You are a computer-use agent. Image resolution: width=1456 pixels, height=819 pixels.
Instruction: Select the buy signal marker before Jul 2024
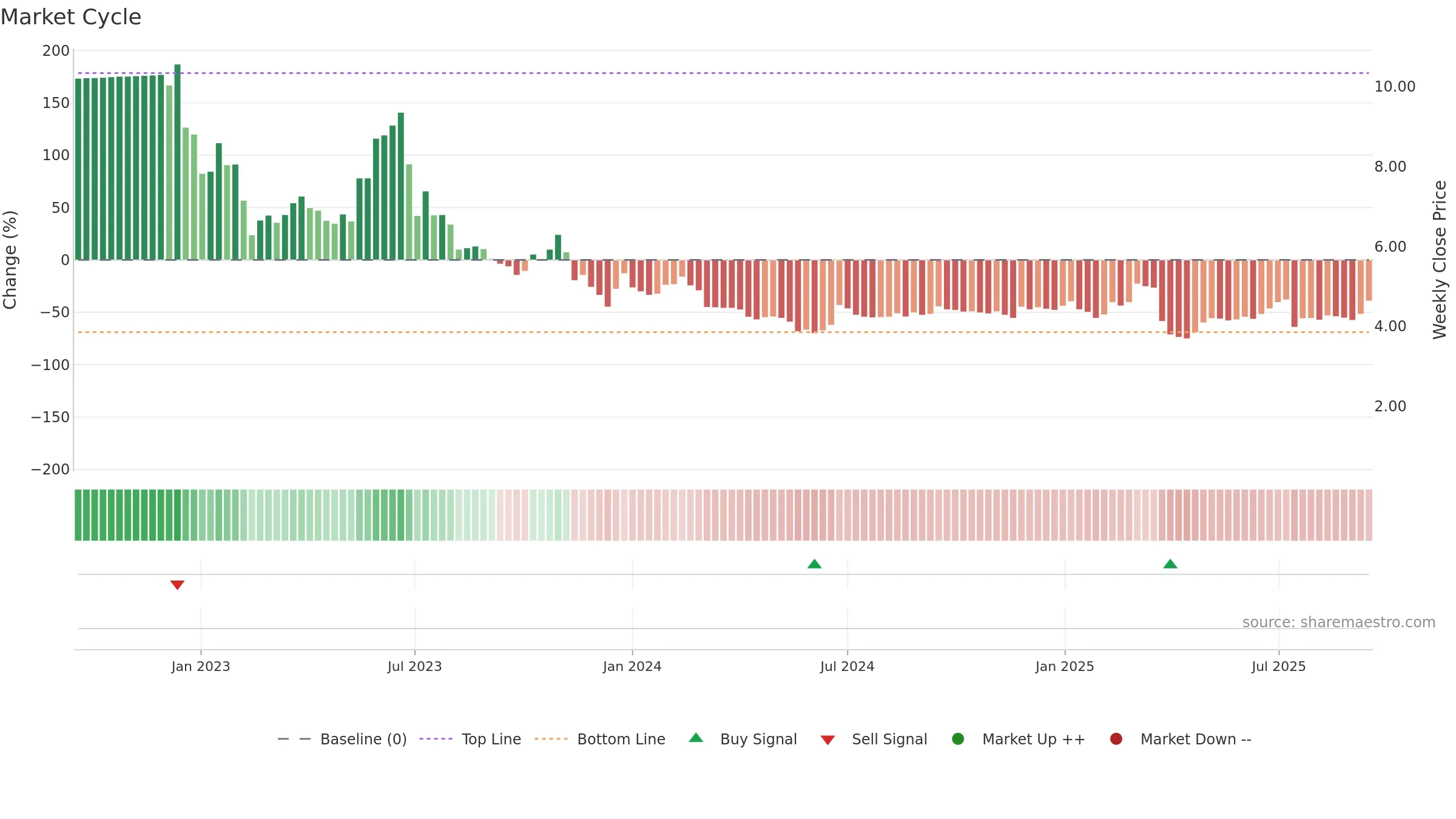(815, 564)
